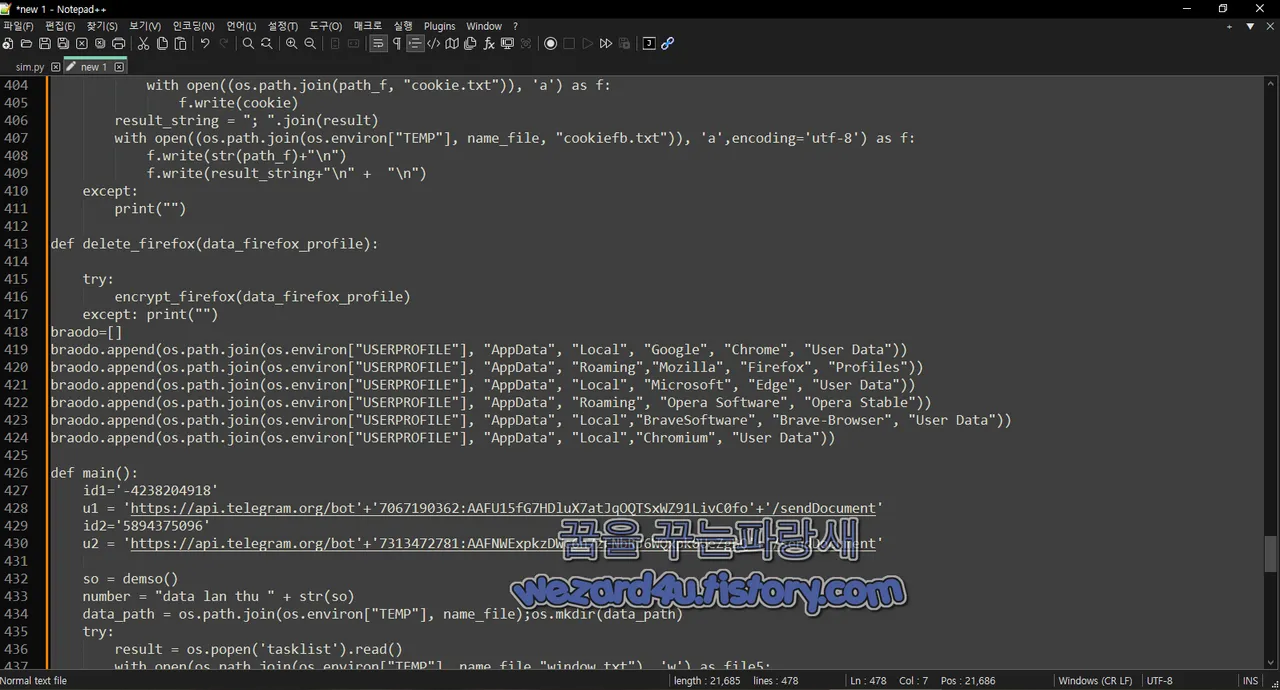Open the 찾기(S) menu
This screenshot has width=1280, height=690.
102,26
